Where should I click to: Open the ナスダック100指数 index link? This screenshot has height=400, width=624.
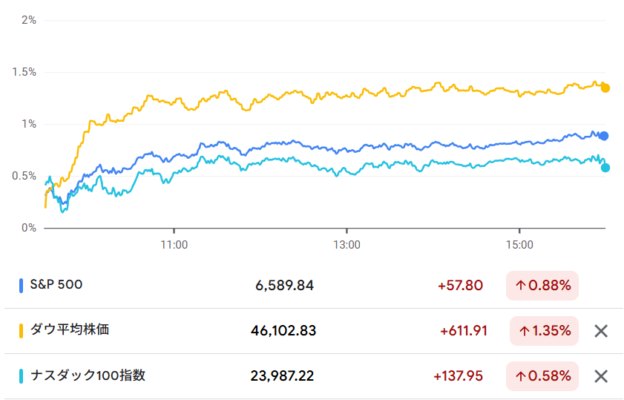coord(88,375)
